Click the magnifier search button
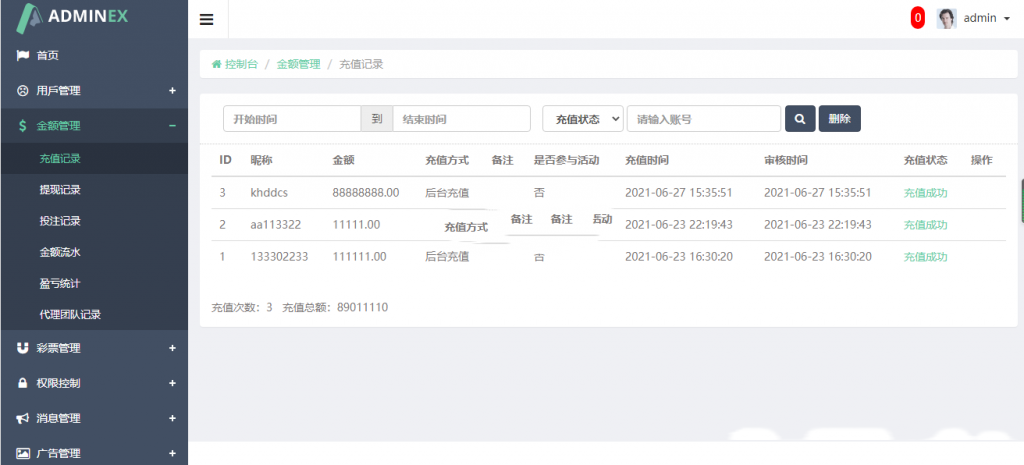 [x=800, y=119]
